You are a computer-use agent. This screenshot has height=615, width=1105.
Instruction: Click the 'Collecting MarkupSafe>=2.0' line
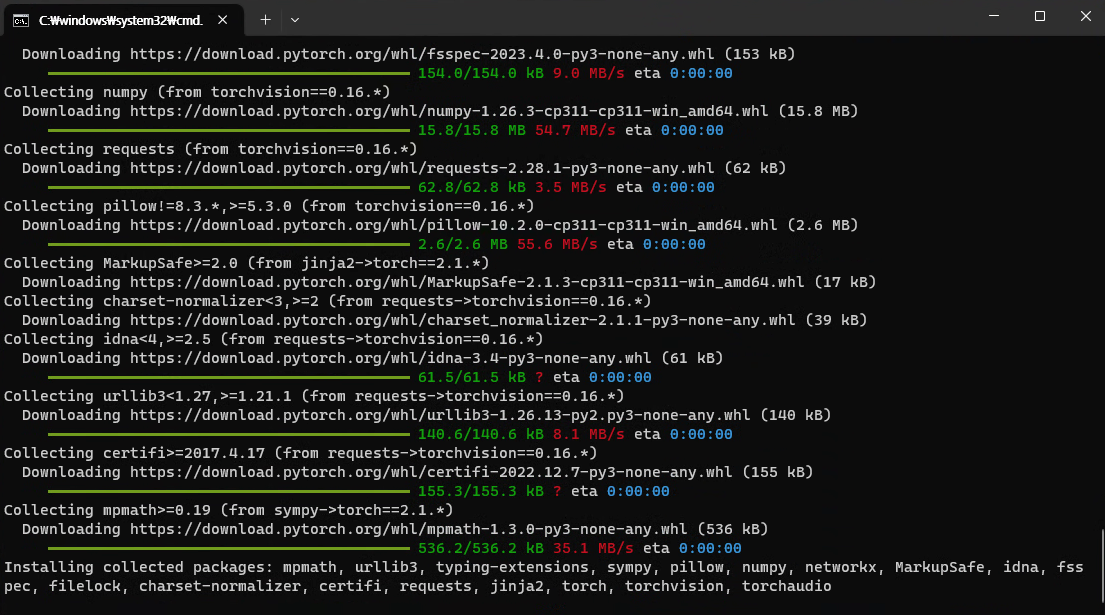[x=246, y=263]
